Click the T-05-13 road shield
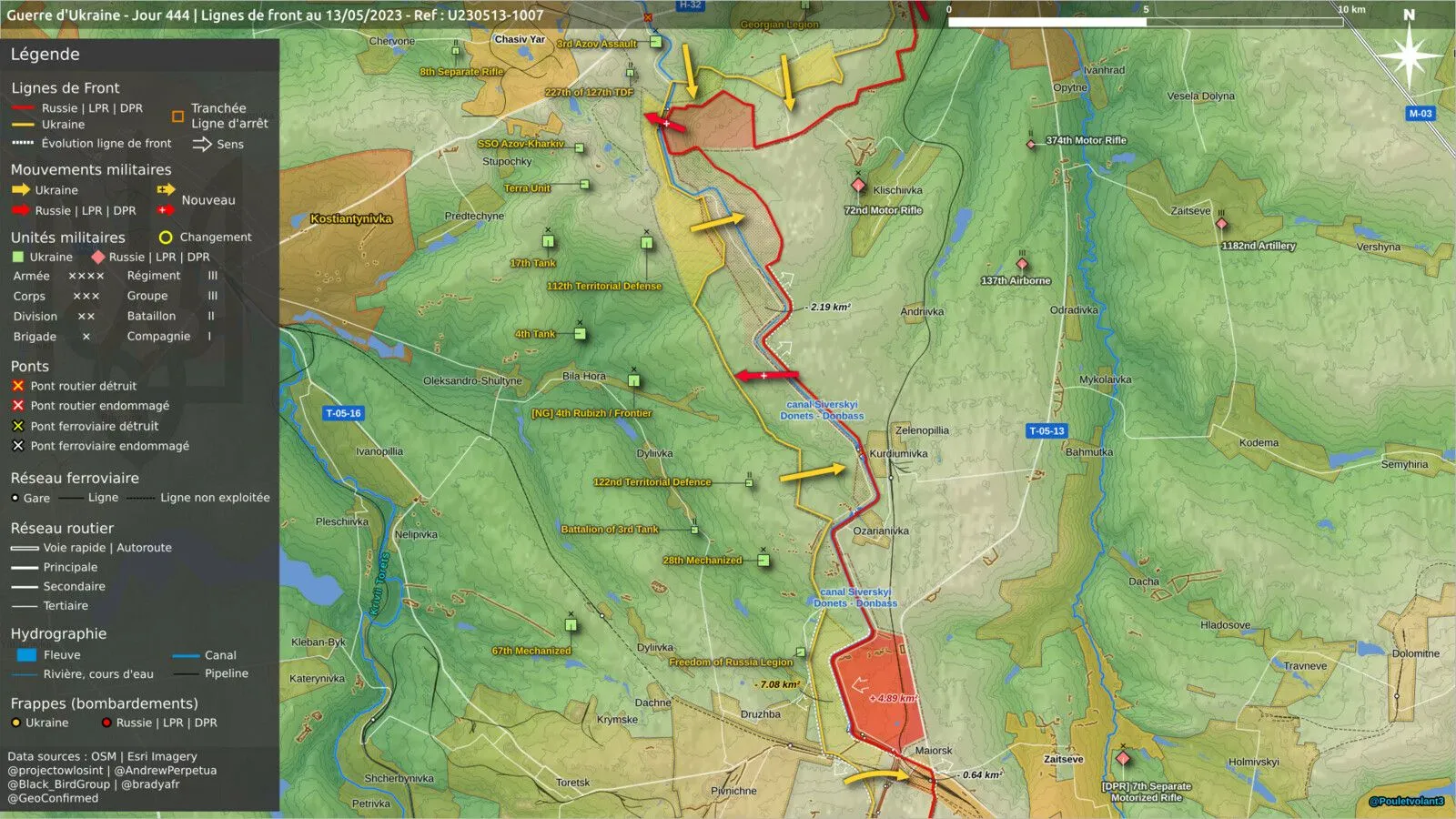The width and height of the screenshot is (1456, 819). pyautogui.click(x=1046, y=430)
